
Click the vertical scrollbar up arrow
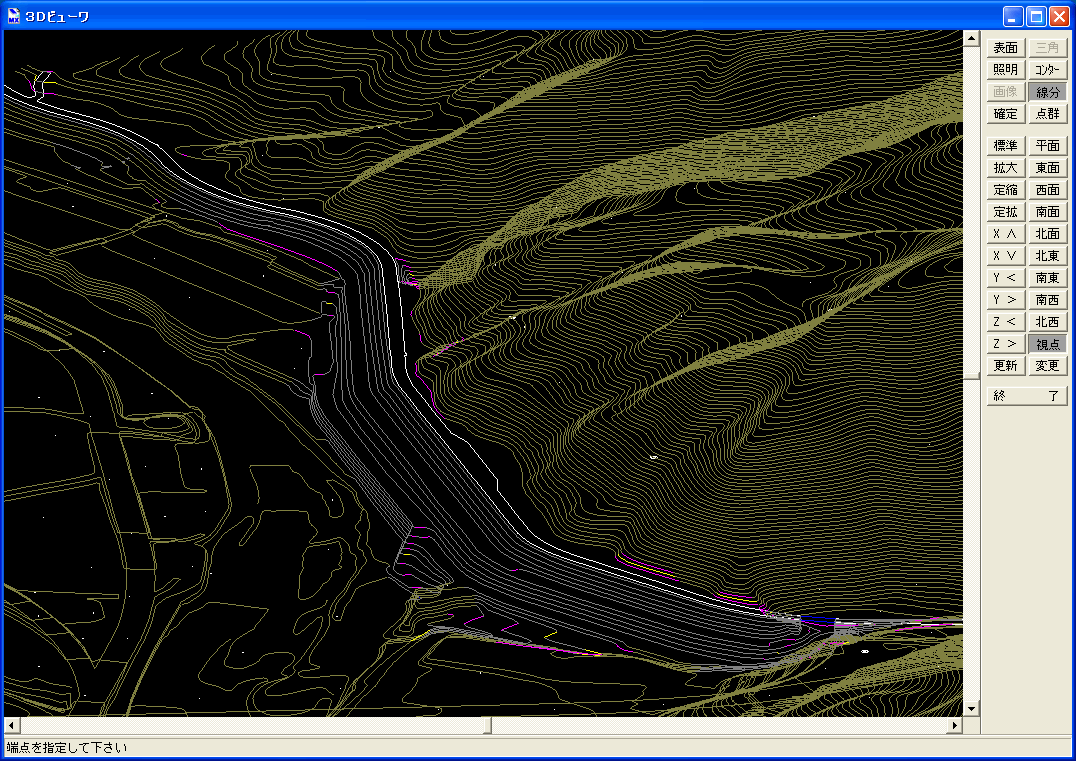(x=971, y=38)
